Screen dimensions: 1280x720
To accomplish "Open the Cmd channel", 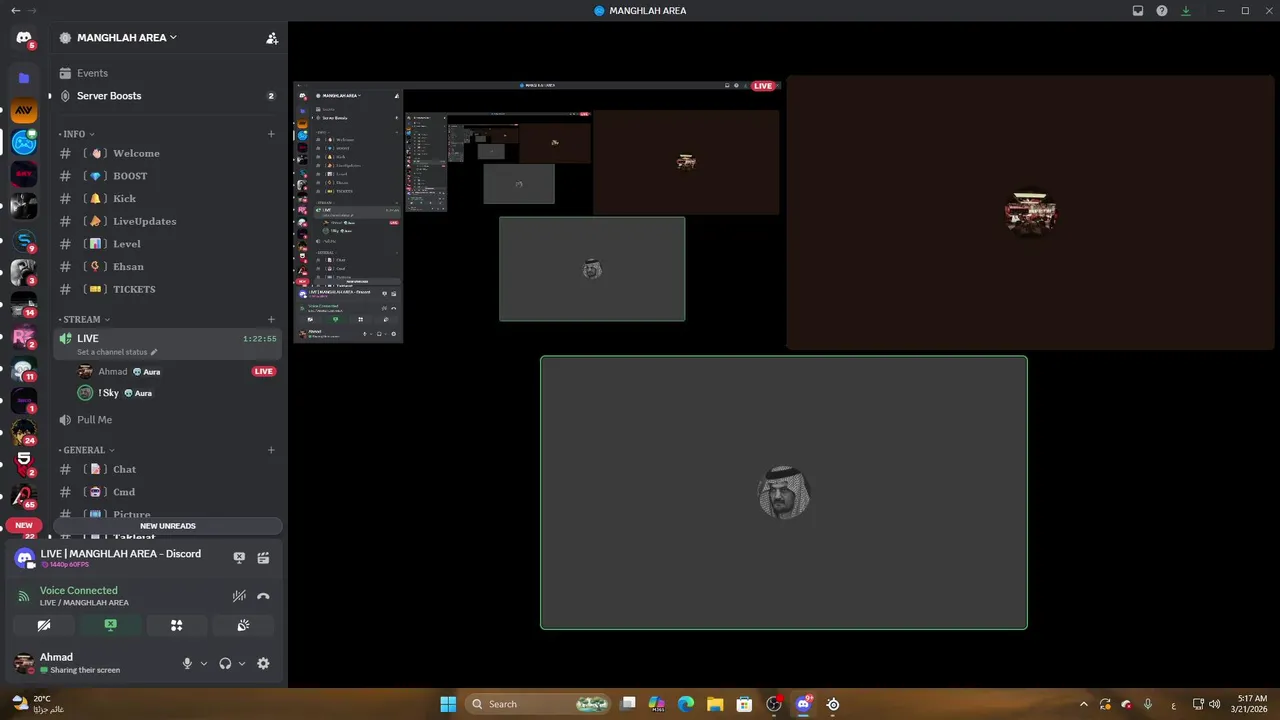I will (x=167, y=492).
